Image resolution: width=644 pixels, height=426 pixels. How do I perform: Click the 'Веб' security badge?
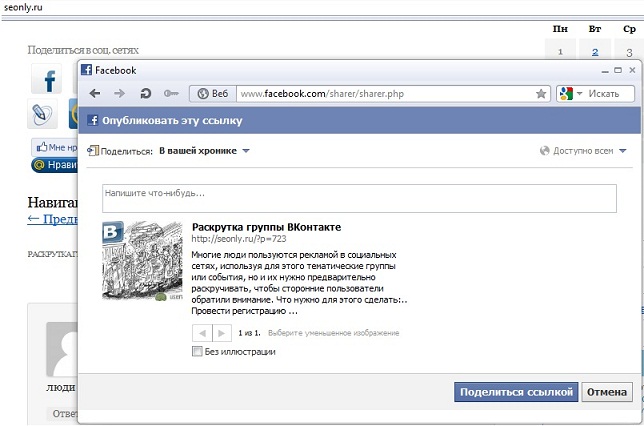pyautogui.click(x=212, y=93)
